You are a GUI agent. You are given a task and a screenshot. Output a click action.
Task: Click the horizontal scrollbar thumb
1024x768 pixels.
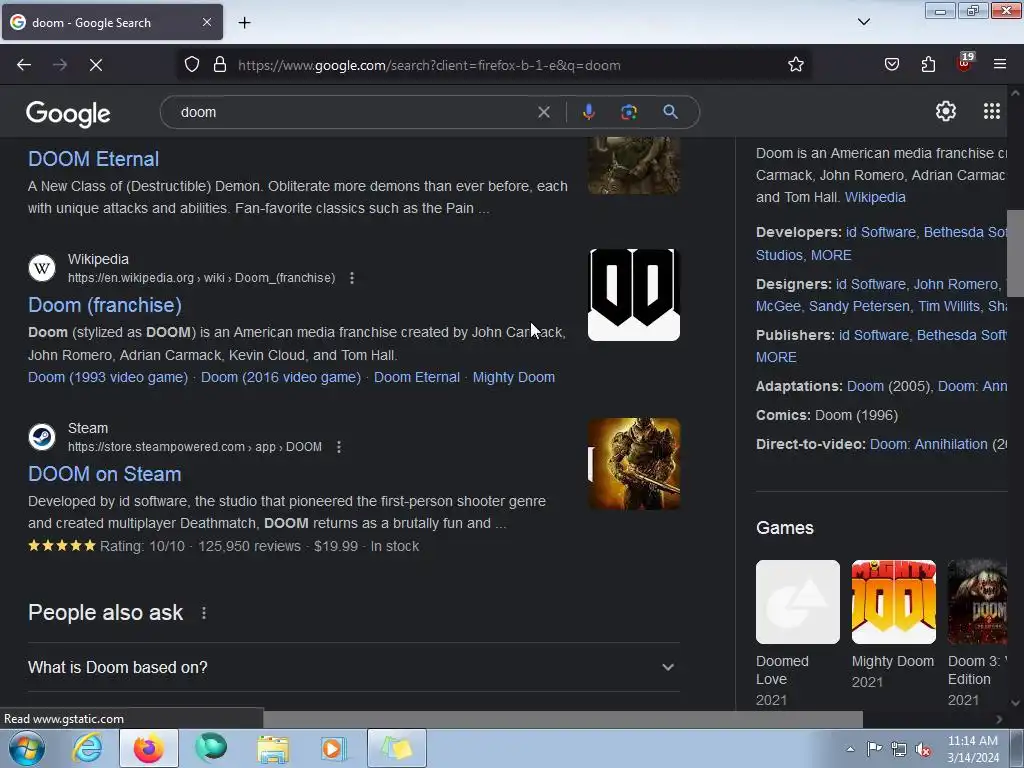[562, 719]
